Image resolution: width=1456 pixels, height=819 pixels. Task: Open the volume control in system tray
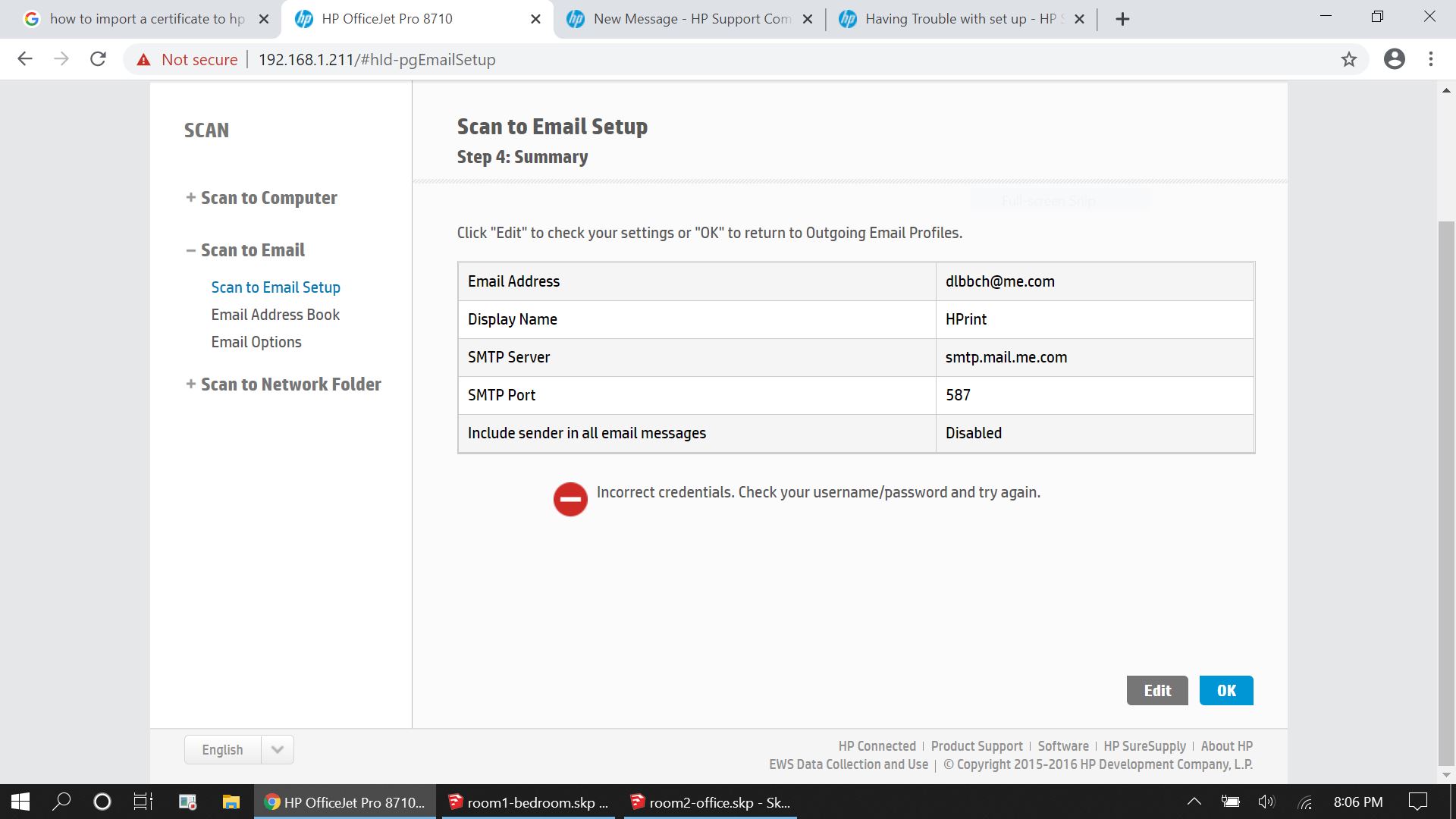point(1267,802)
